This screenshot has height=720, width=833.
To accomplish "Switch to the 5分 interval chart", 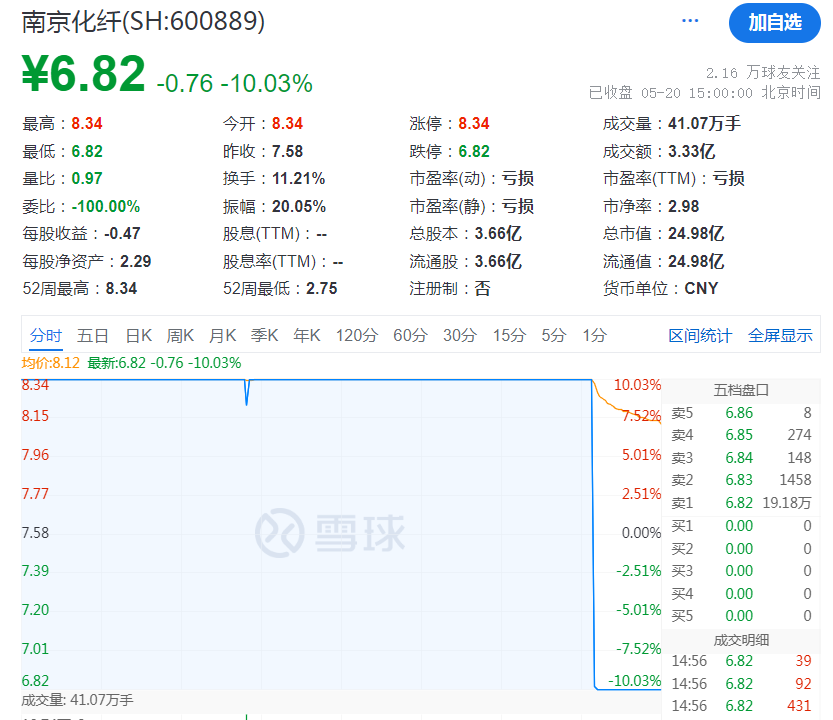I will point(554,335).
